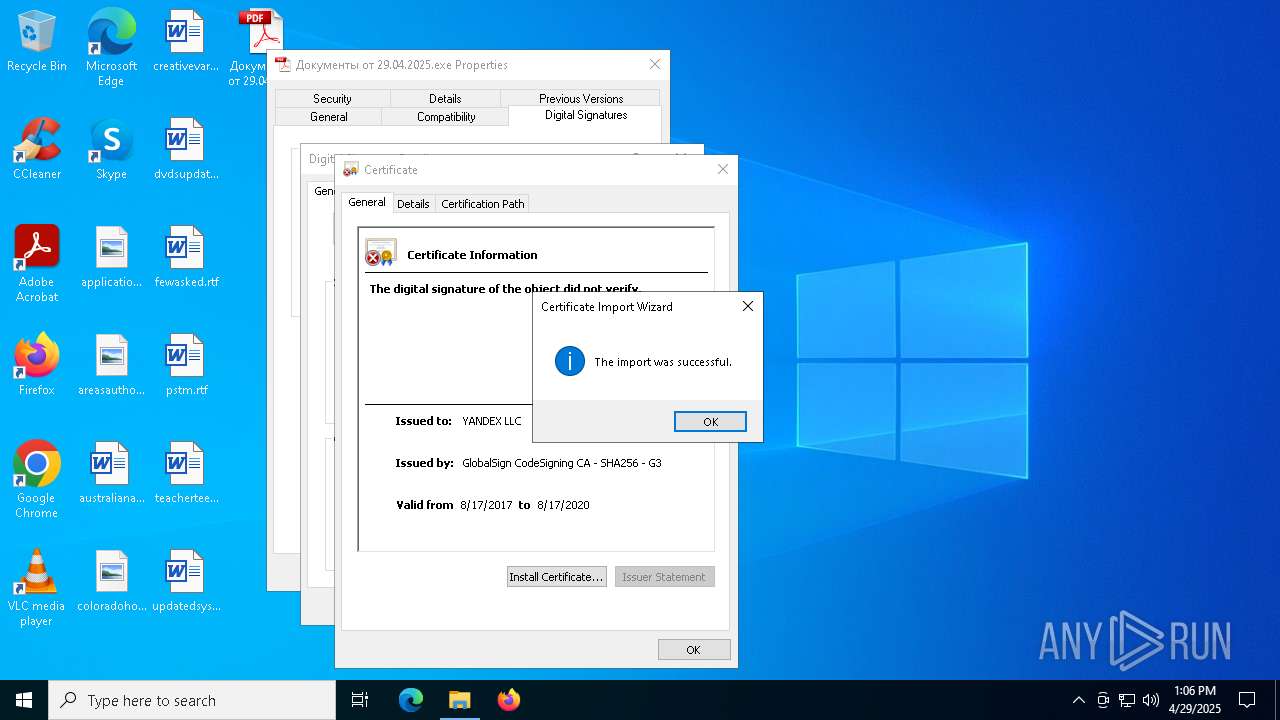Open the clock and date flyout
Viewport: 1280px width, 720px height.
pyautogui.click(x=1195, y=700)
